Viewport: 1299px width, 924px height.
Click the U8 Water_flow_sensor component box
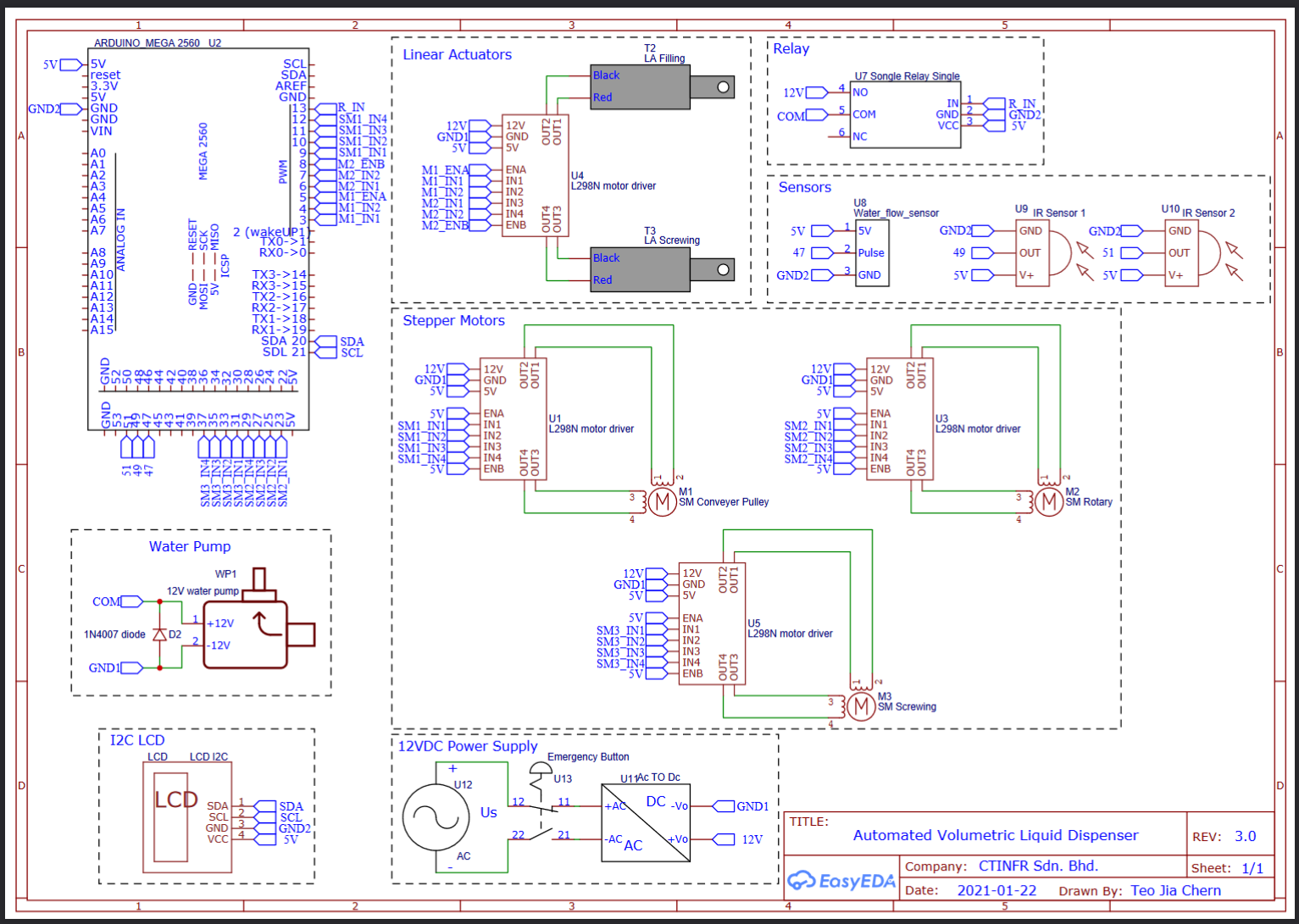coord(872,252)
